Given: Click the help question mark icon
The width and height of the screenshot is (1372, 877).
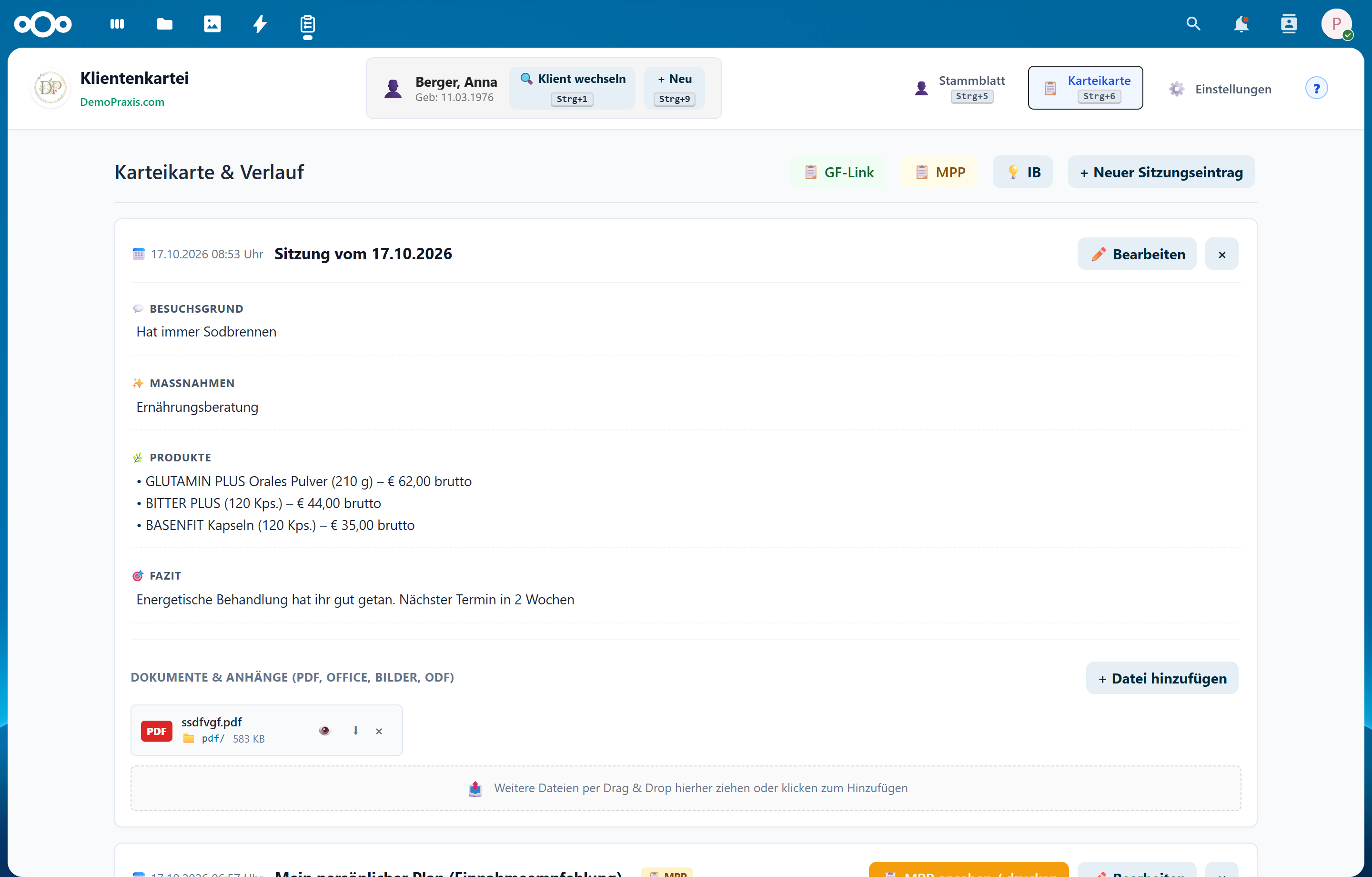Looking at the screenshot, I should [1316, 88].
